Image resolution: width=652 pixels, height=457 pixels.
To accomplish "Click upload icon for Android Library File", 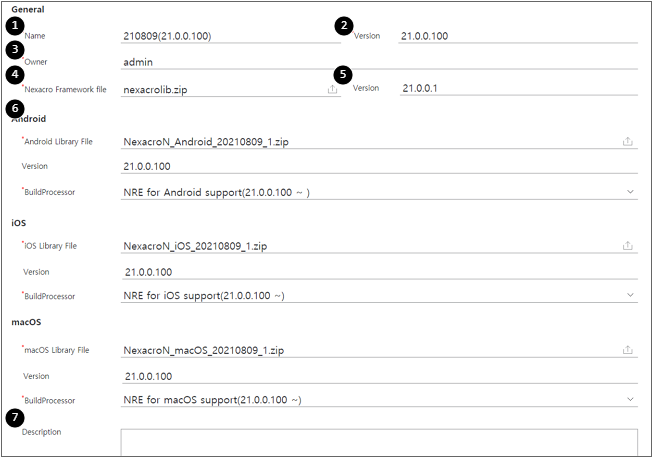I will pos(627,141).
